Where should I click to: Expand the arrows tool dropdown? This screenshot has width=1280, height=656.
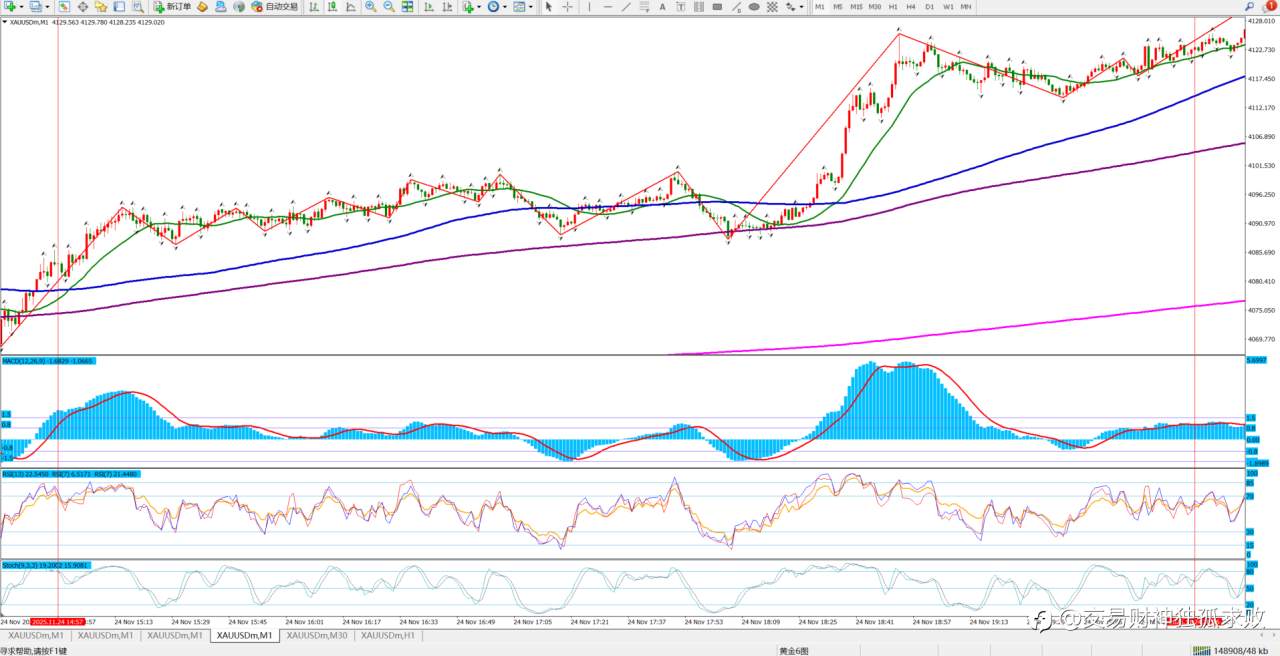(x=802, y=6)
